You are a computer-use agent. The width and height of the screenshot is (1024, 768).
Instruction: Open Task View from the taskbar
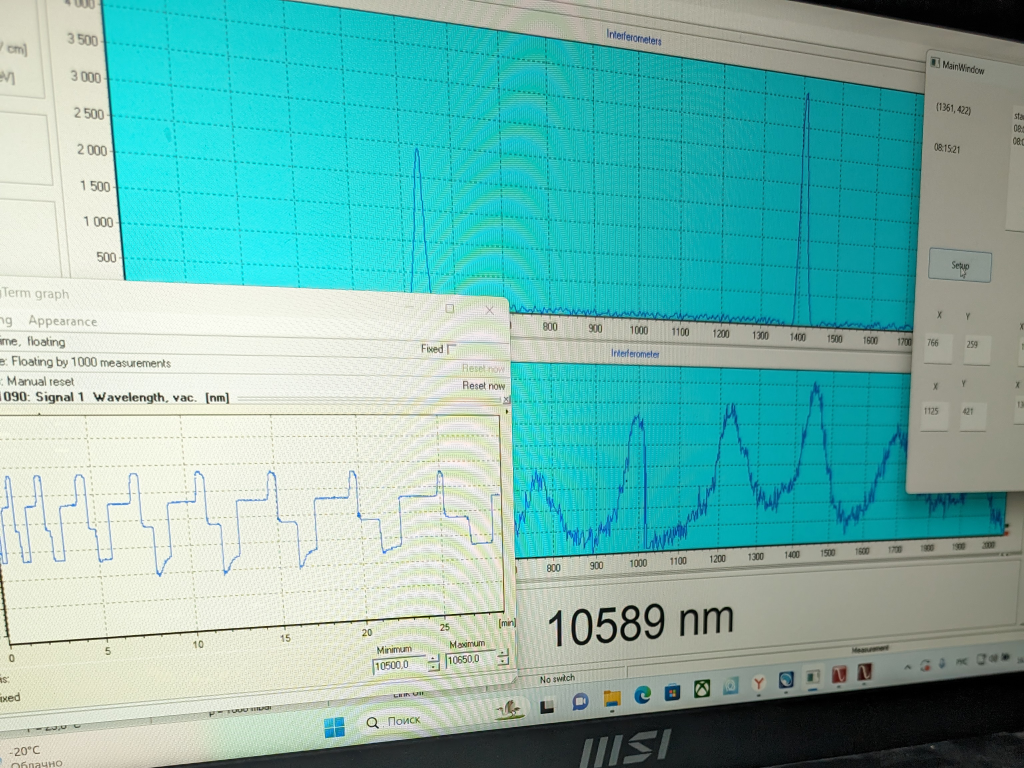point(547,706)
